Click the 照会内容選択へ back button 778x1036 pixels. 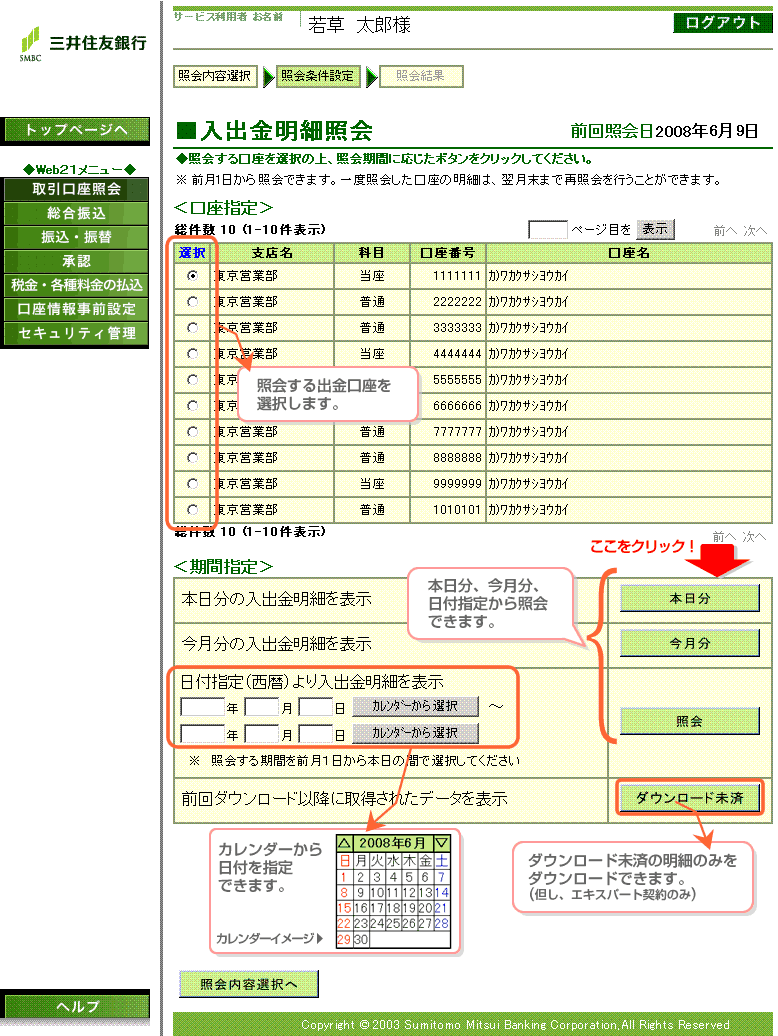pyautogui.click(x=248, y=984)
